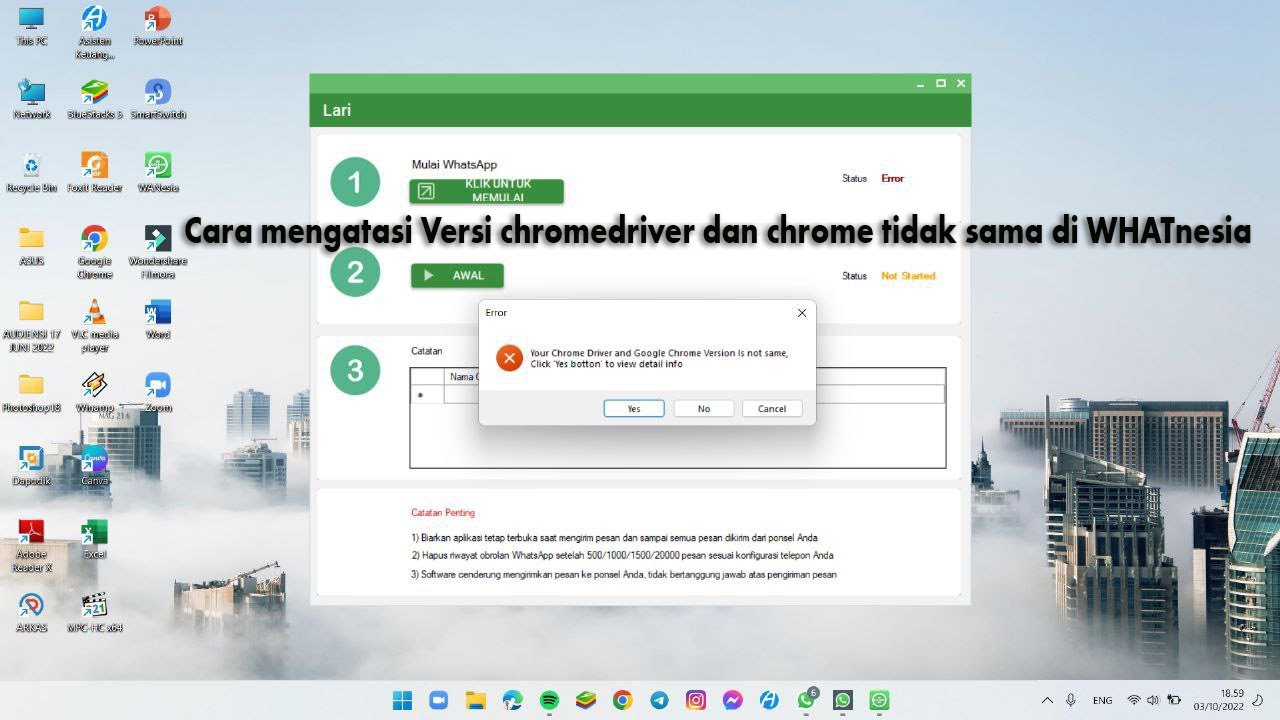Open Foxit Reader desktop shortcut
1280x720 pixels.
coord(95,172)
